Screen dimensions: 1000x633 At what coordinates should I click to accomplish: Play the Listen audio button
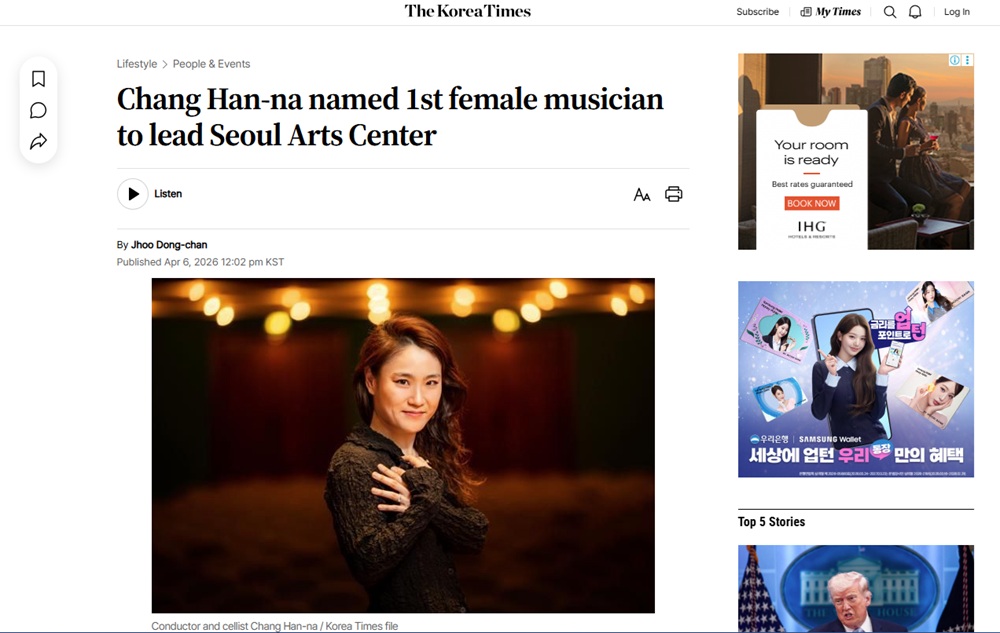pos(133,194)
